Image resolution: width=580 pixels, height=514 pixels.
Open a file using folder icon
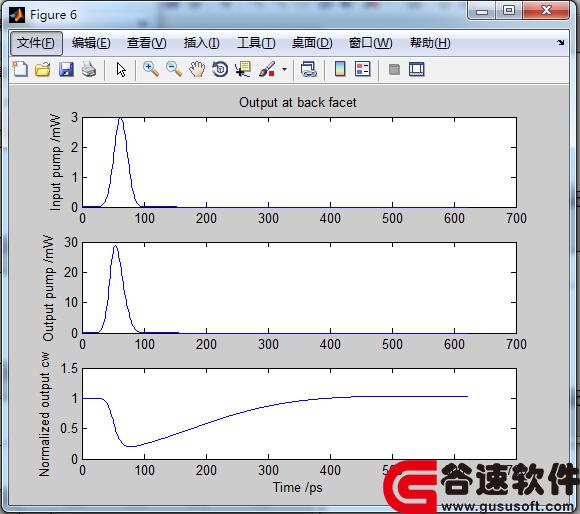click(x=43, y=69)
